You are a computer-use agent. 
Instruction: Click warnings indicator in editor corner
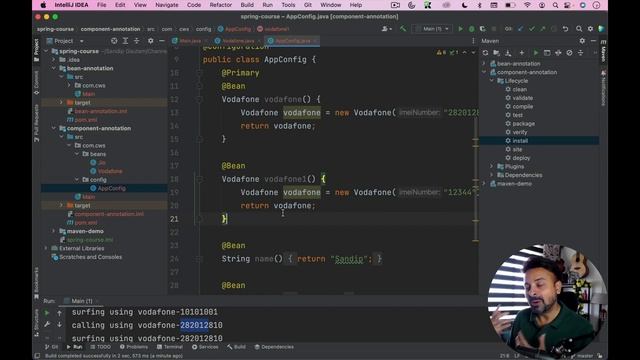(441, 53)
